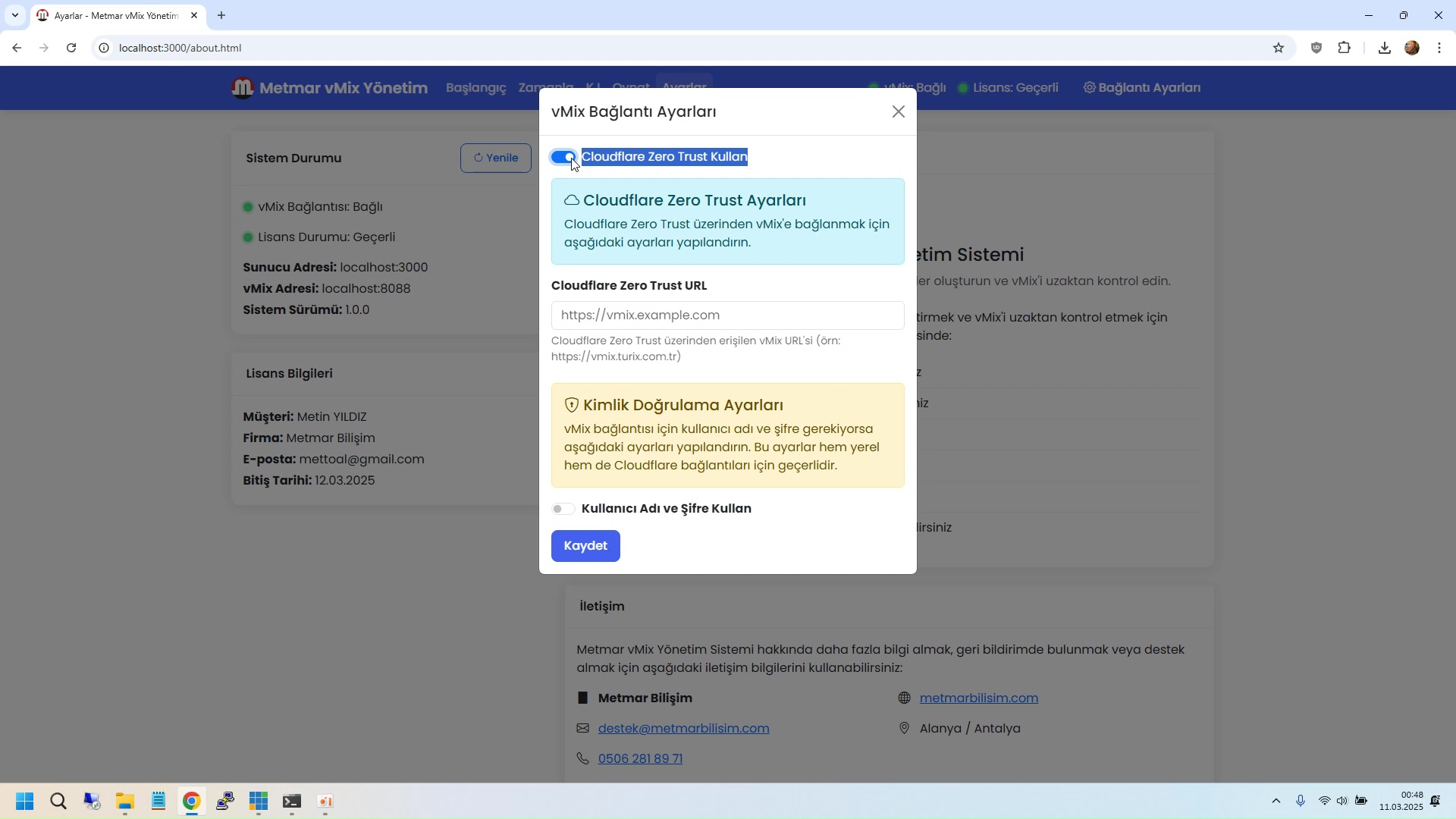Open the Windows Start menu

(24, 802)
